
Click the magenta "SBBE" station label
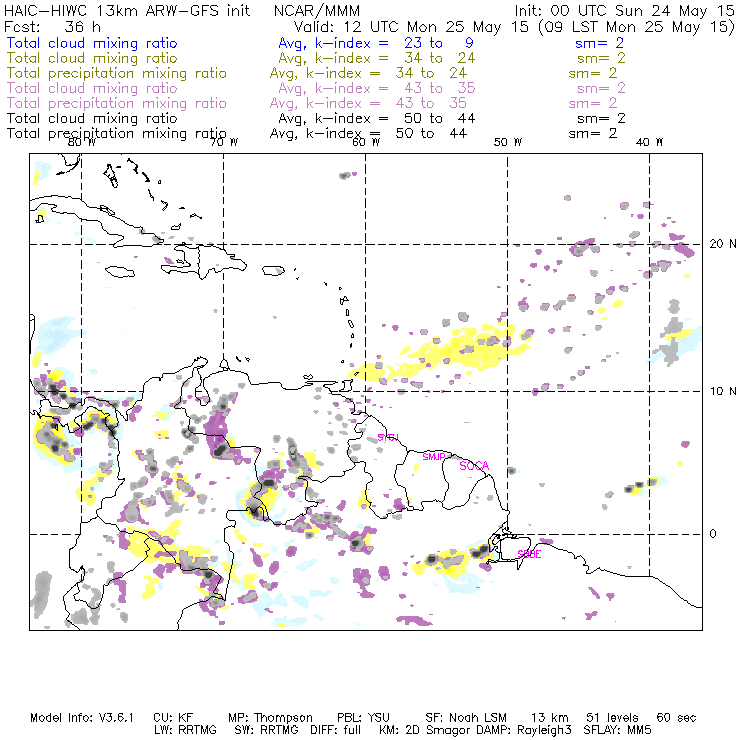point(529,554)
